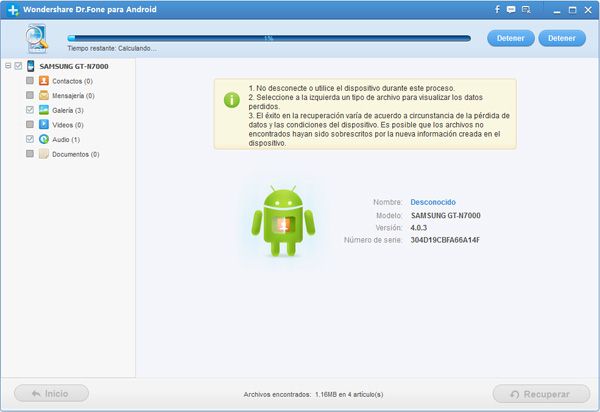Toggle the Videos checkbox

(30, 124)
